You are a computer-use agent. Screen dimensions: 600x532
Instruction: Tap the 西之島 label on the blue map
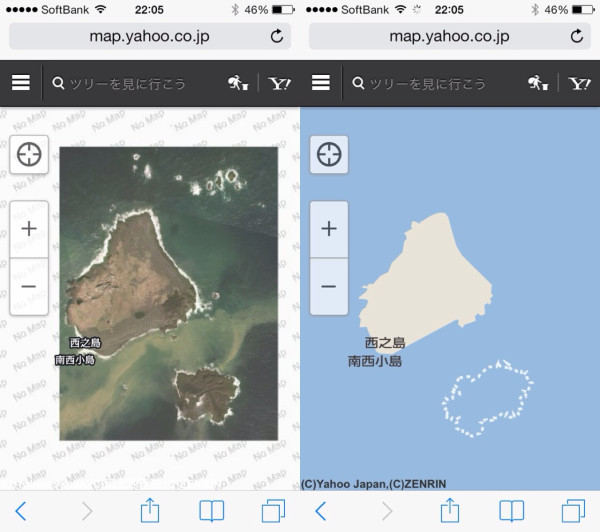tap(384, 342)
